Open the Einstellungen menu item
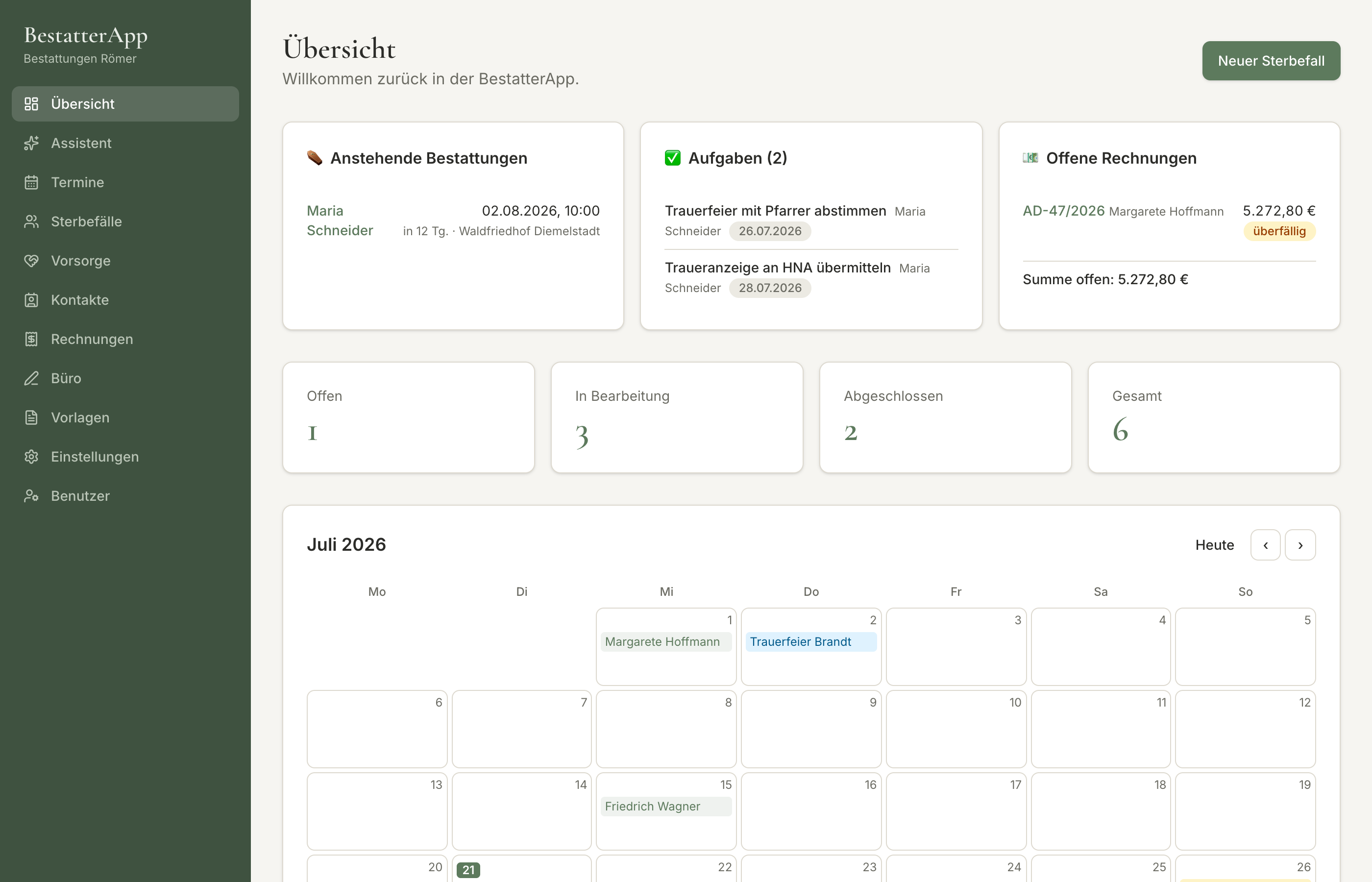The image size is (1372, 882). [x=125, y=457]
